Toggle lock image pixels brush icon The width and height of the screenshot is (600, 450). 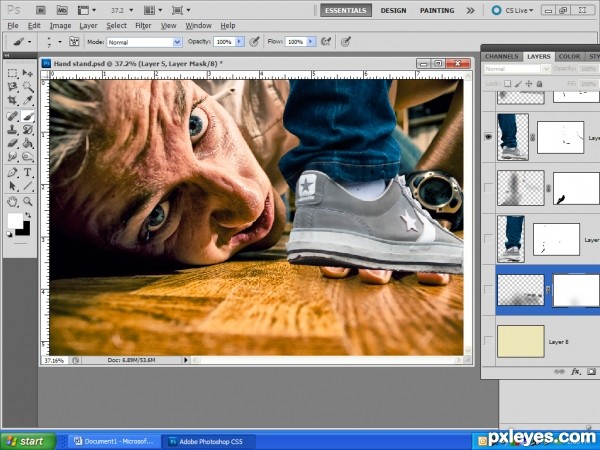518,83
